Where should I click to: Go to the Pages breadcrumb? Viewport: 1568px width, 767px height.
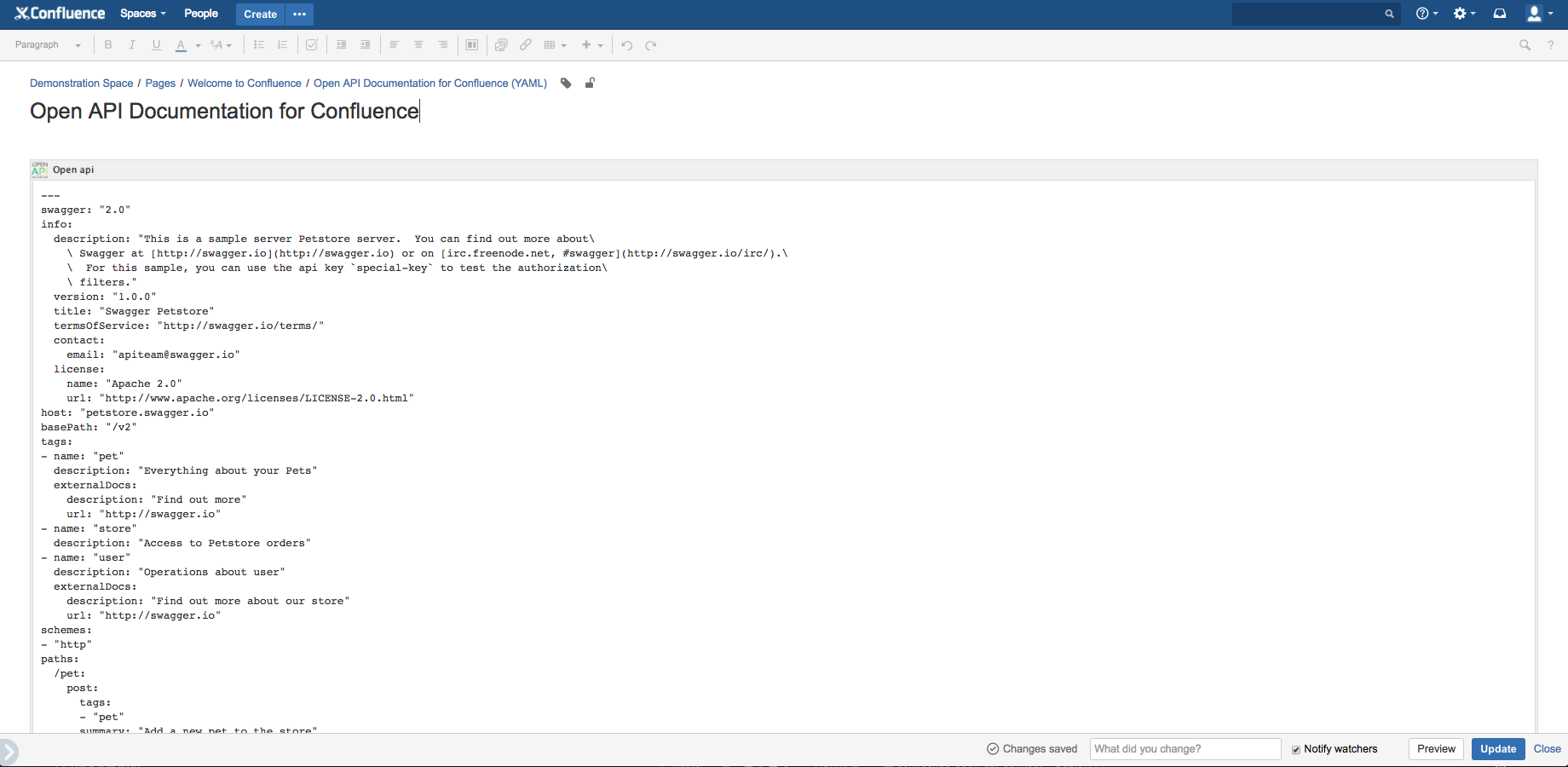pos(160,84)
